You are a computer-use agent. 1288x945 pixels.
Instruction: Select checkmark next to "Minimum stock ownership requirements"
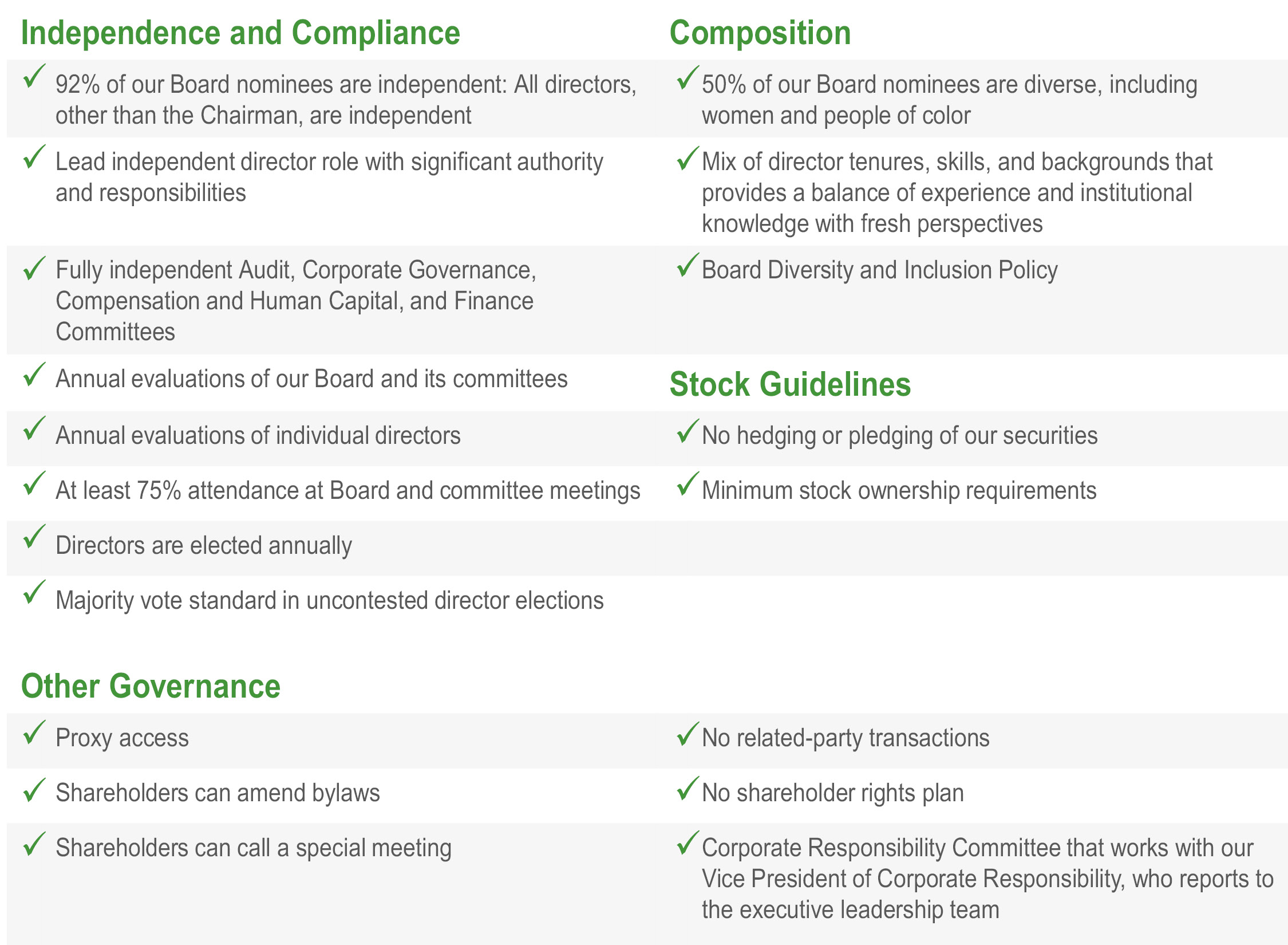687,484
